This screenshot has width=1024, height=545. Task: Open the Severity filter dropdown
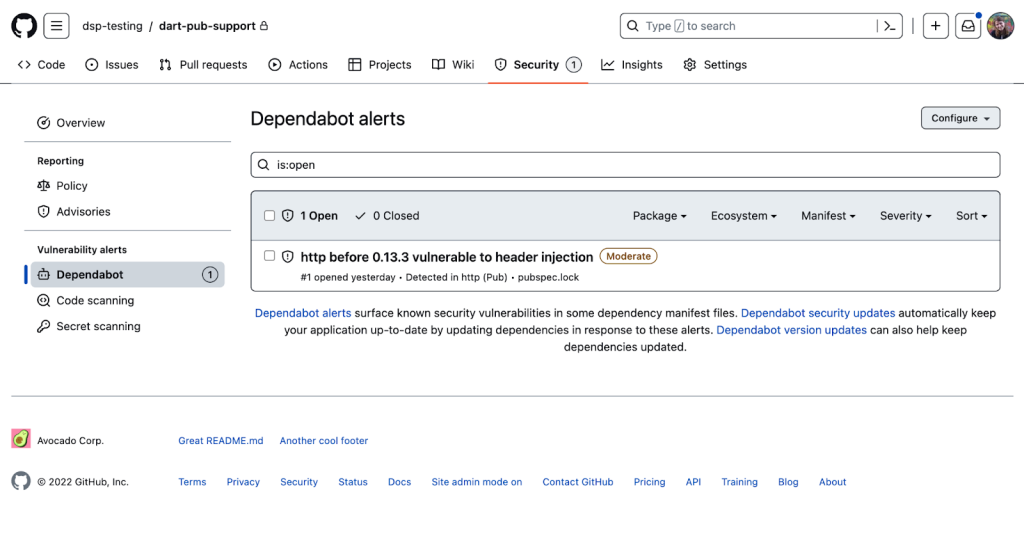(905, 215)
